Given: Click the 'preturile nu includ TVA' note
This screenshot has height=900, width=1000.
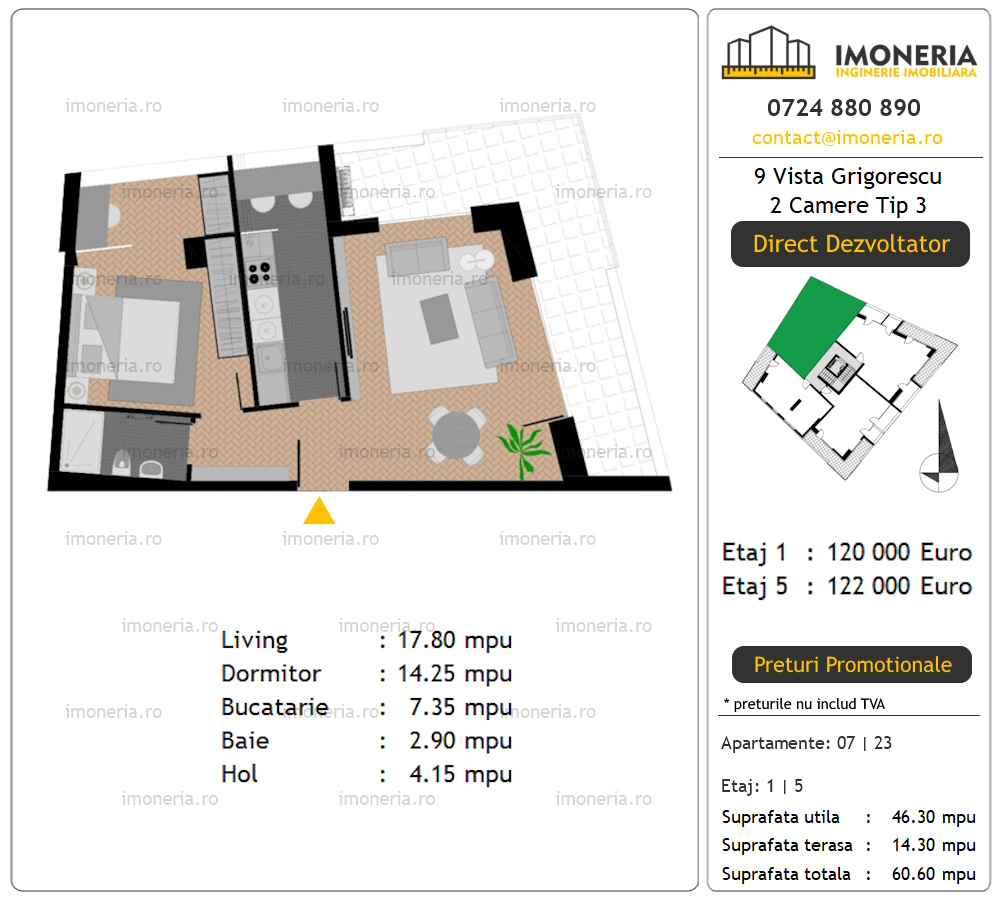Looking at the screenshot, I should tap(804, 704).
